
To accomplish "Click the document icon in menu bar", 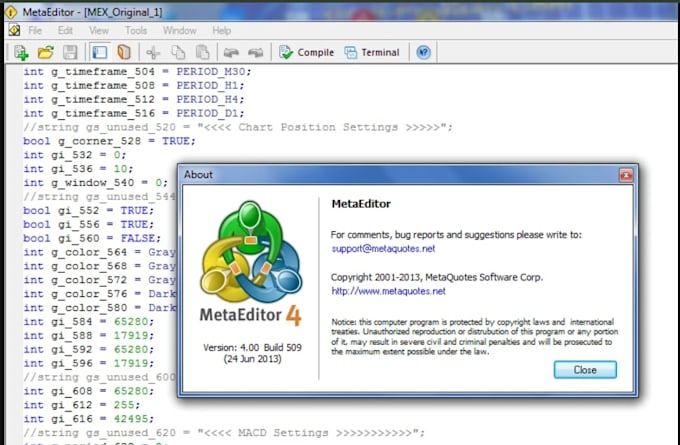I will click(x=14, y=30).
